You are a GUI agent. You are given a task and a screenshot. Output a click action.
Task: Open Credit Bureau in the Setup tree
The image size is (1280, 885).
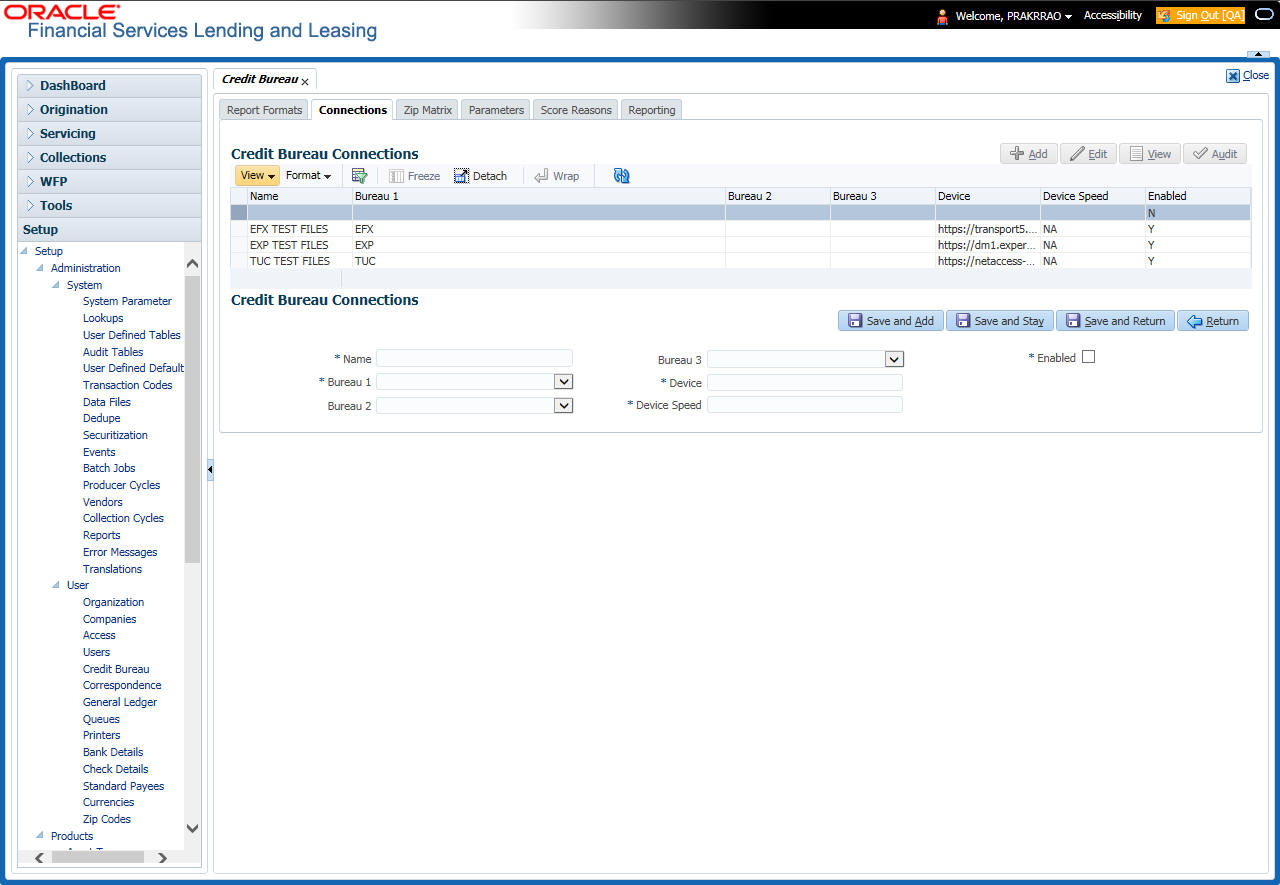tap(116, 669)
